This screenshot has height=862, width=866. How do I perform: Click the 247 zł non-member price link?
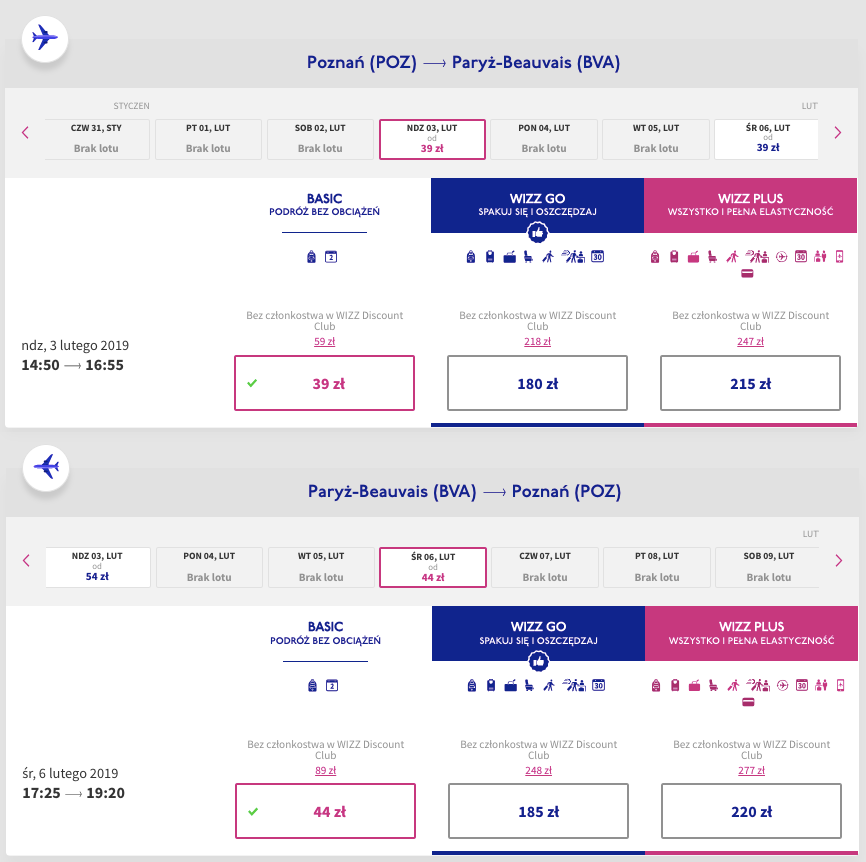750,341
